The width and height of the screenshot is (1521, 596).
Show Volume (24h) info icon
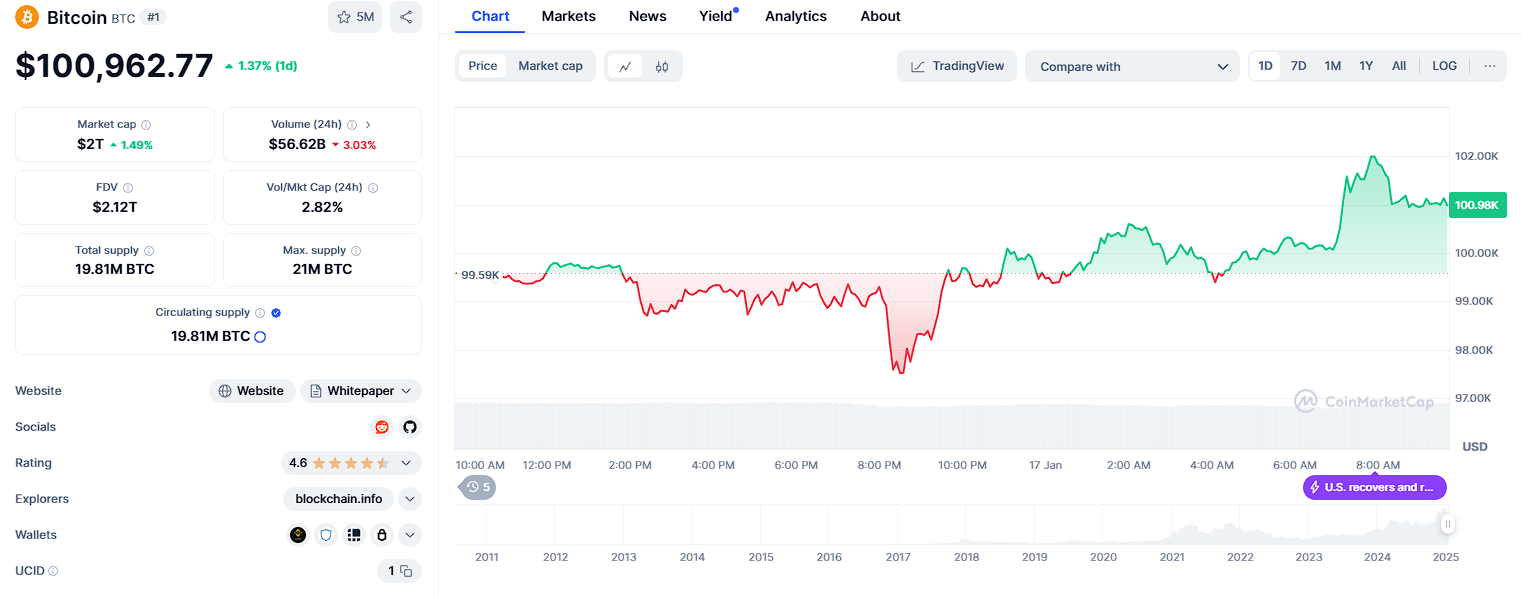click(352, 125)
